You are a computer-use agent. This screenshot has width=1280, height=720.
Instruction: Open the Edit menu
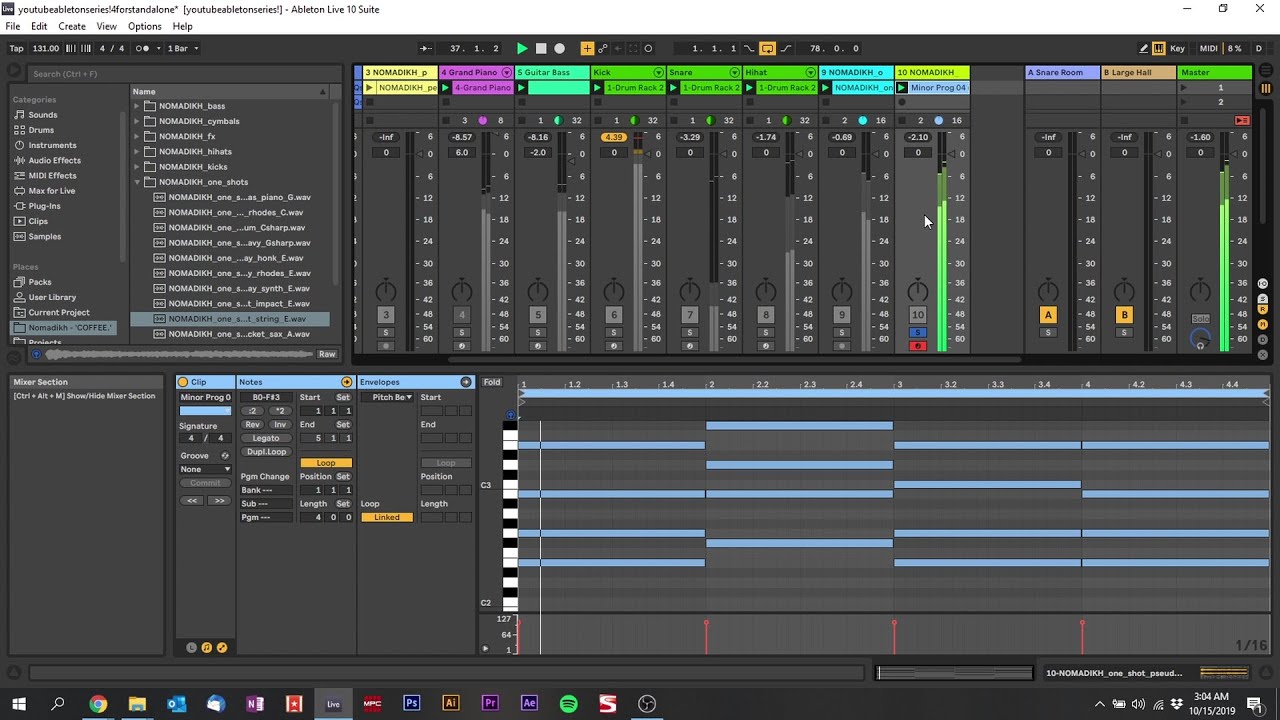pos(39,26)
